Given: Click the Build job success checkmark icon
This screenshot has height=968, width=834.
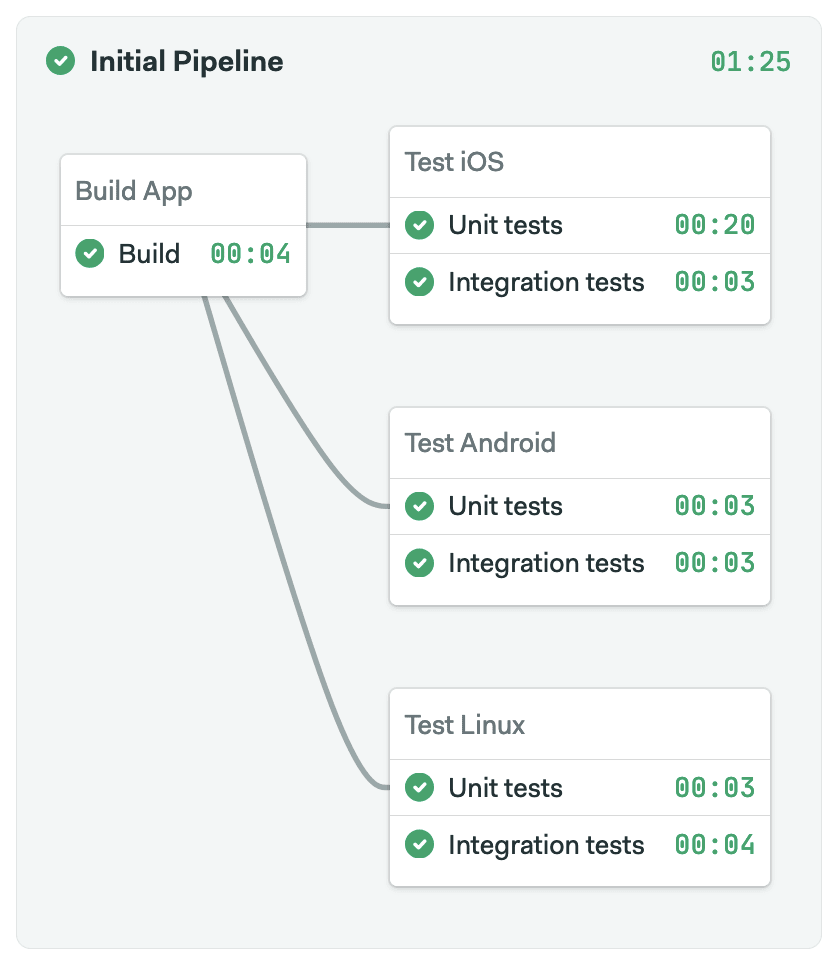Looking at the screenshot, I should tap(90, 254).
